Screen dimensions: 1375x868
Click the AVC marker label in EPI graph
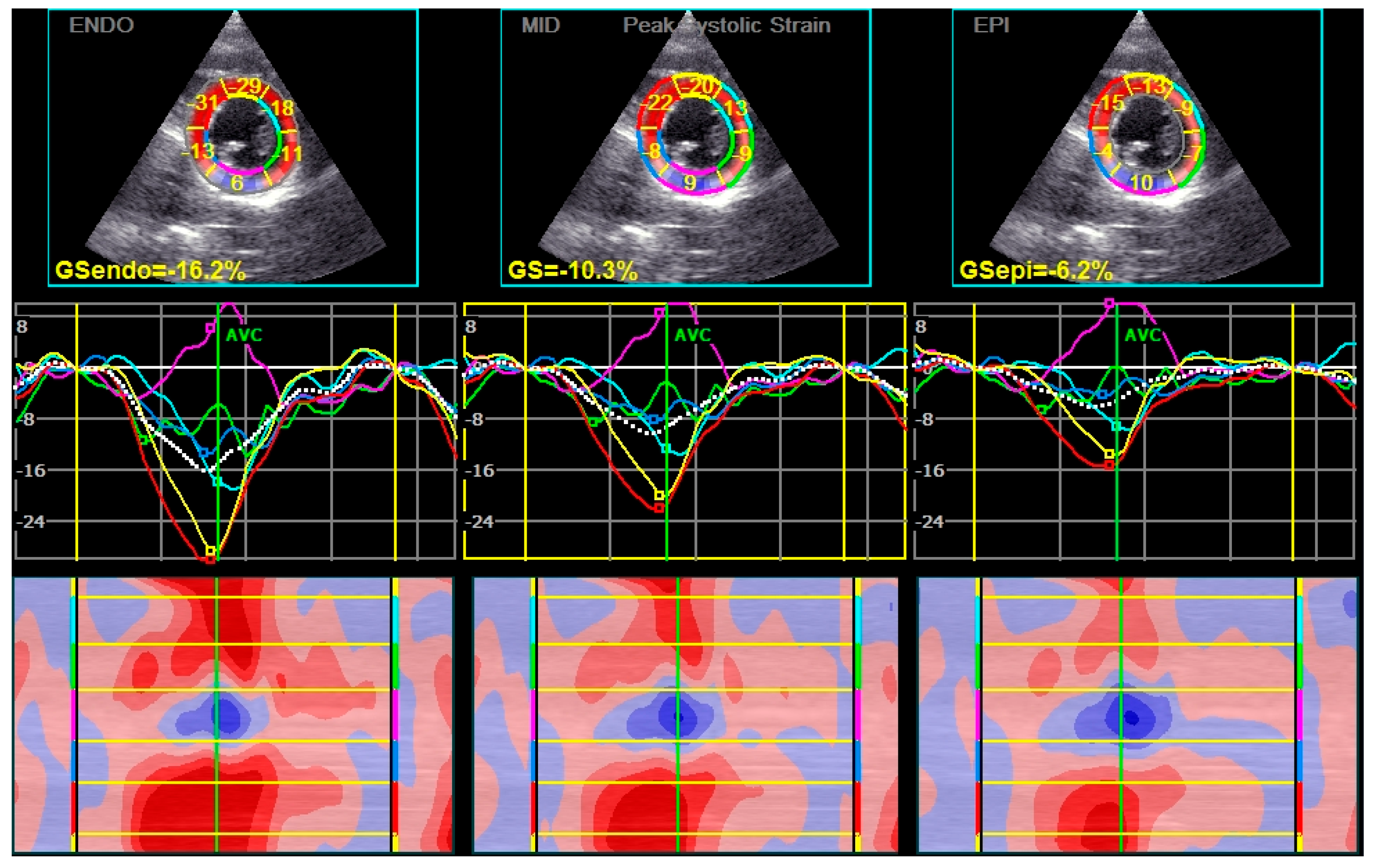click(x=1142, y=335)
